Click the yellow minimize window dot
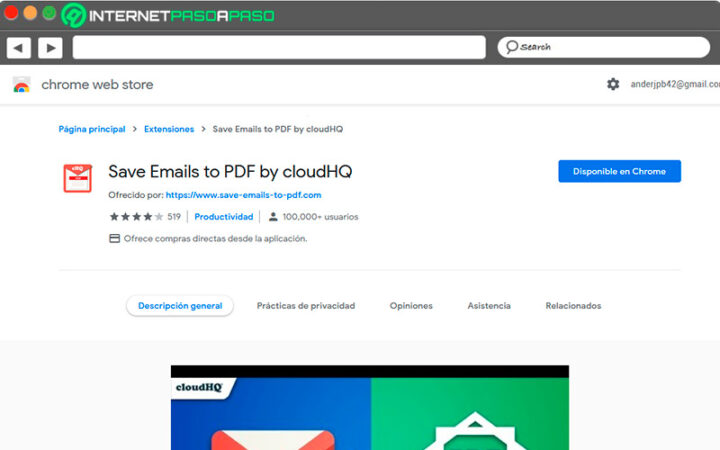The height and width of the screenshot is (450, 720). pos(30,13)
